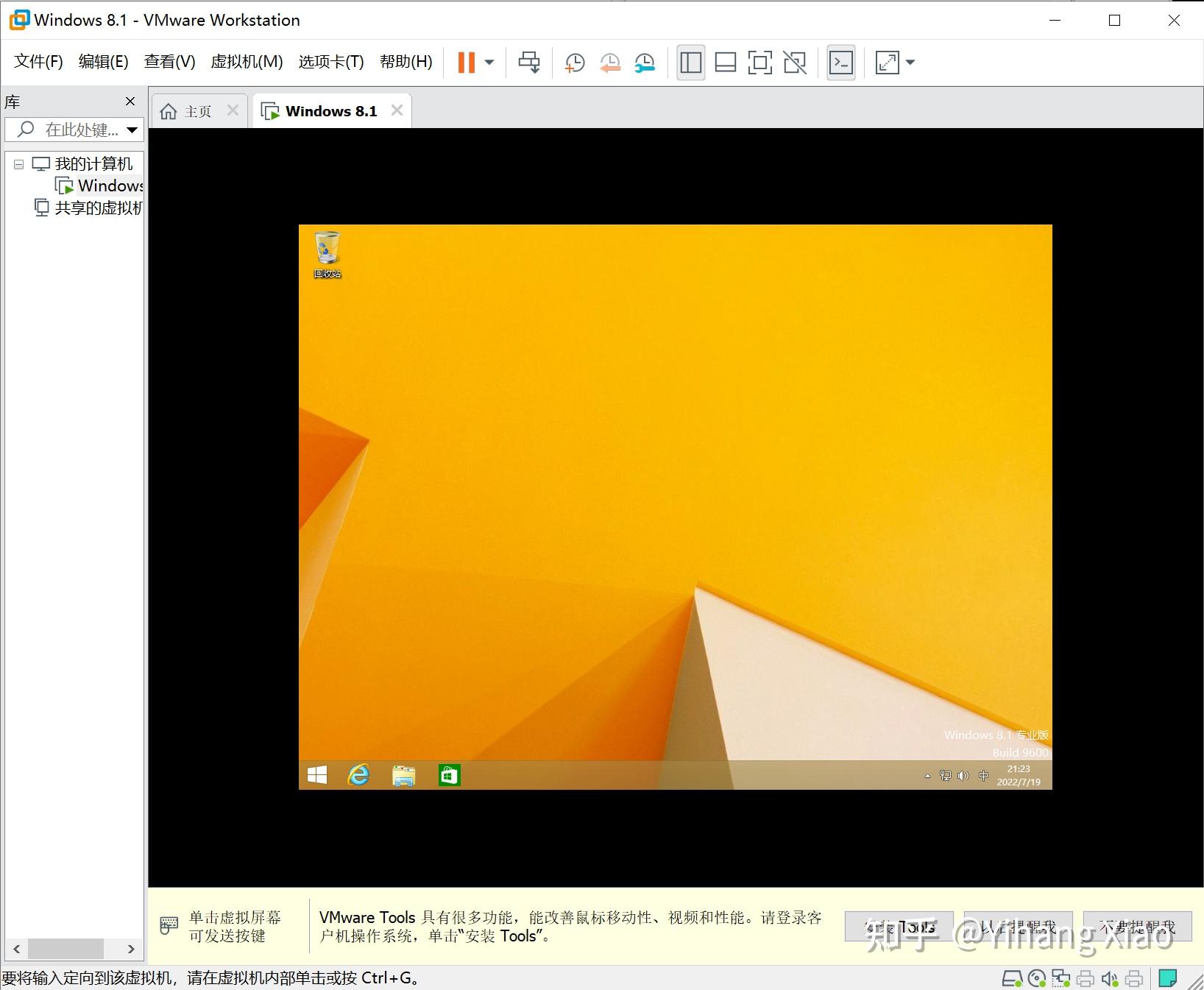Open the 文件(F) menu
Screen dimensions: 1204x990
(38, 62)
